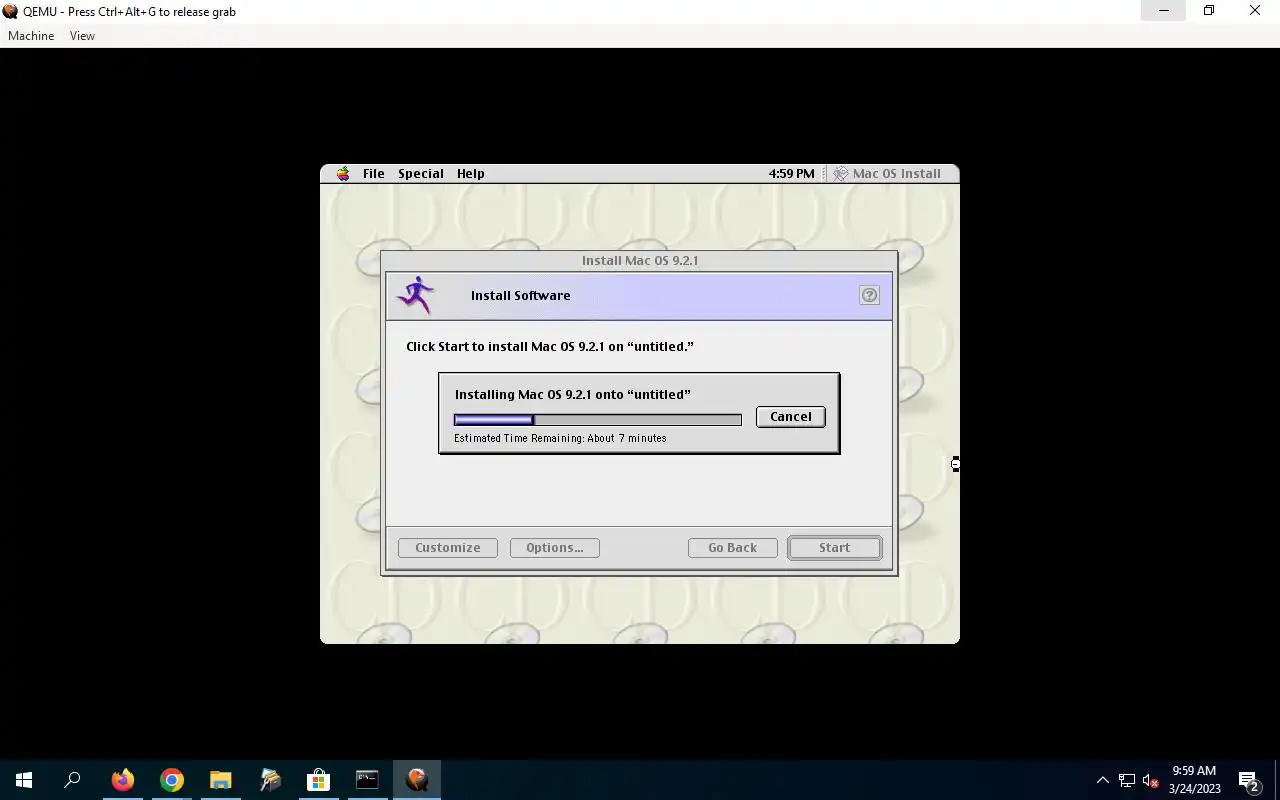1280x800 pixels.
Task: Click the Install Software heading
Action: (521, 295)
